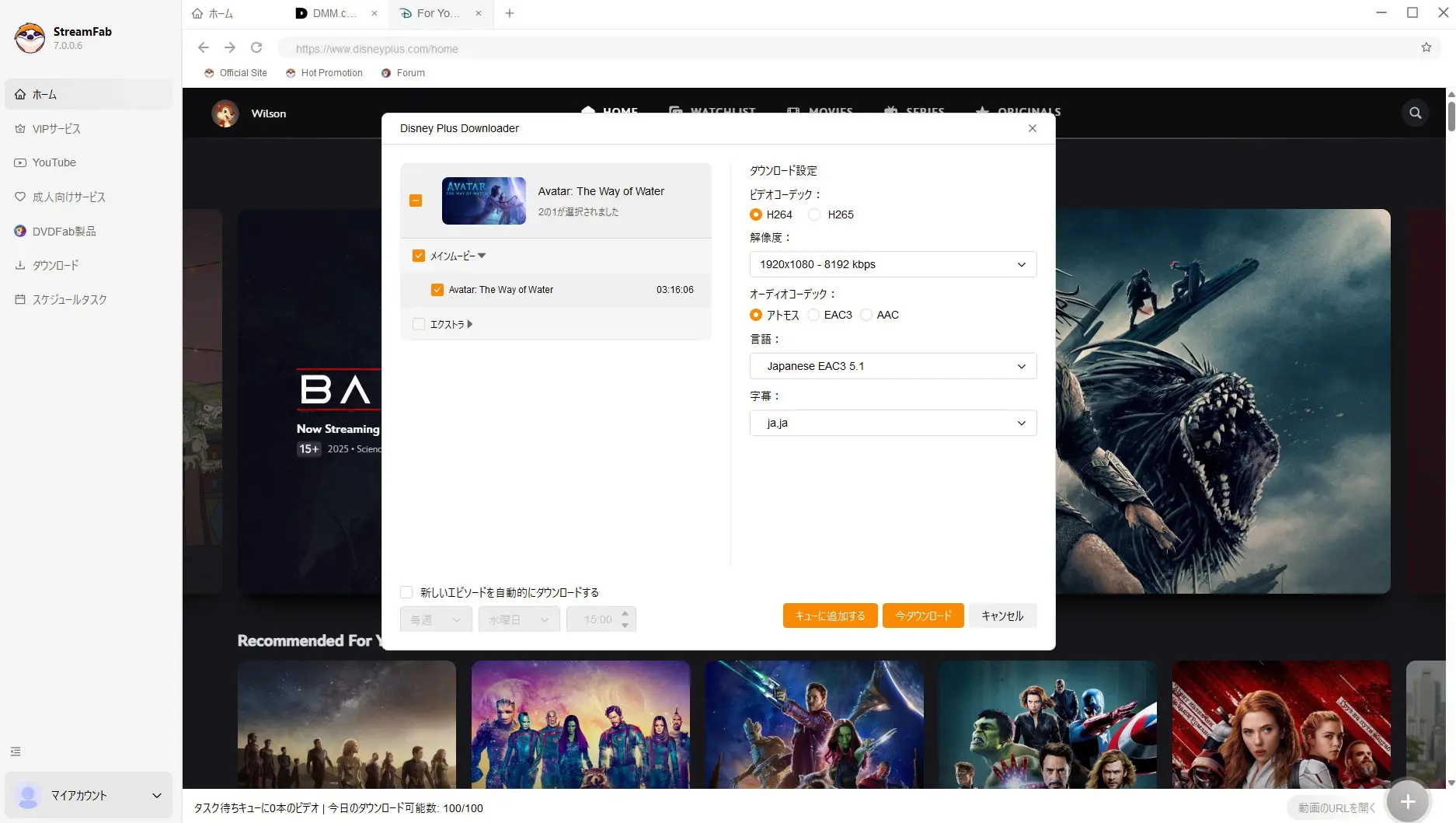1456x823 pixels.
Task: Click the 成人向けサービス heart icon
Action: [x=20, y=197]
